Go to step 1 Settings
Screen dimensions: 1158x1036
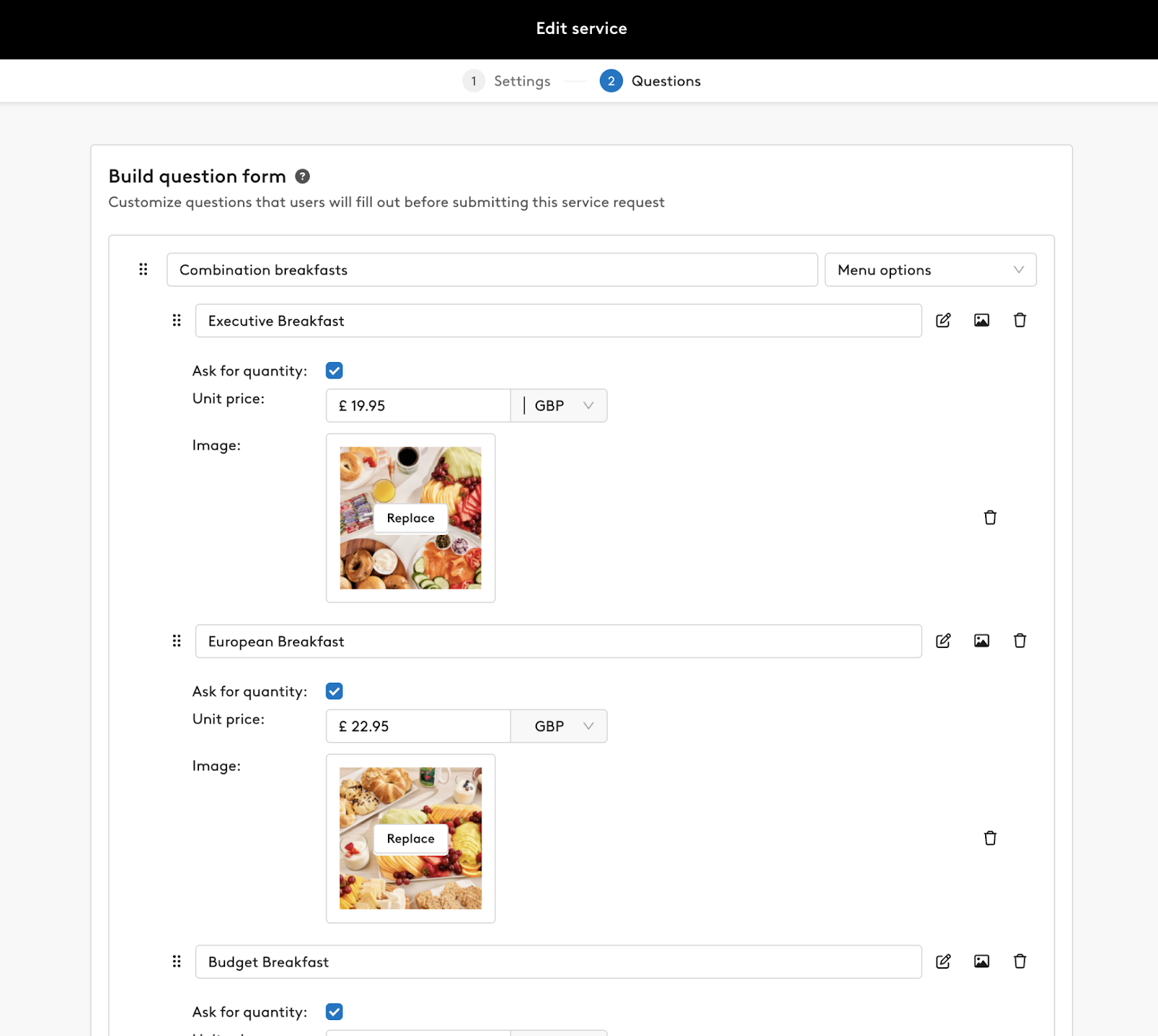coord(507,81)
